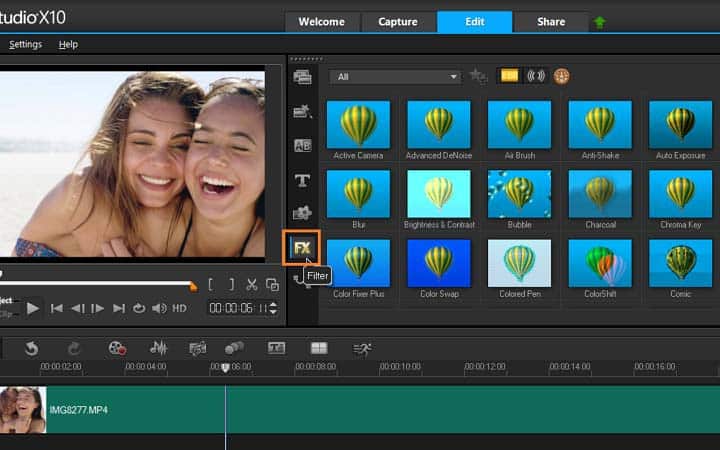Jump to start with Home button
This screenshot has width=720, height=450.
click(56, 308)
